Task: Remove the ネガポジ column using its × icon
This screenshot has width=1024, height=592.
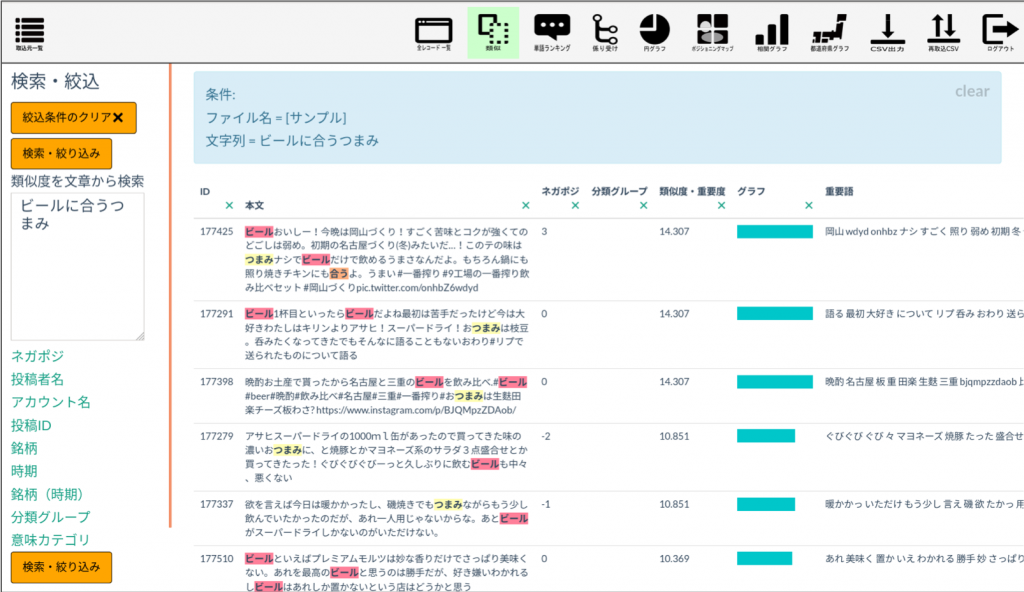Action: pos(575,205)
